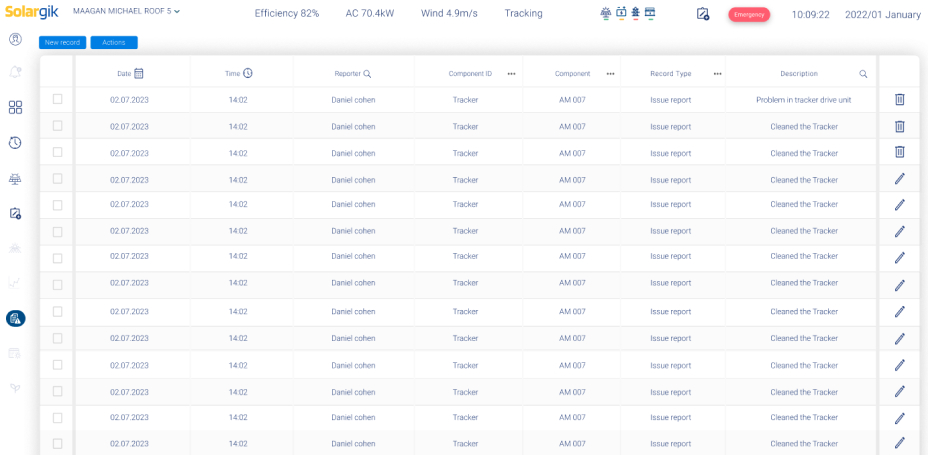Open the history clock icon in sidebar
Viewport: 928px width, 455px height.
[15, 143]
